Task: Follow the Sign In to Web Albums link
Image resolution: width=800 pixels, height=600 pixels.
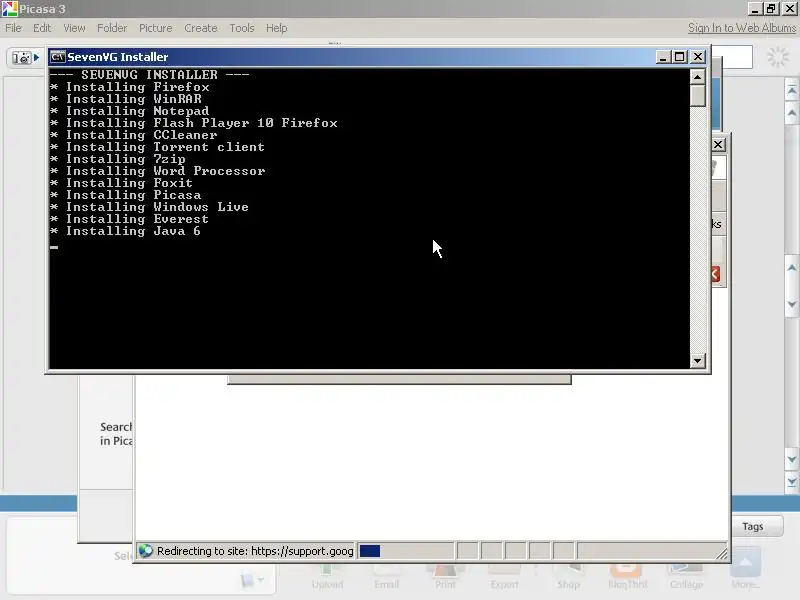Action: [x=742, y=28]
